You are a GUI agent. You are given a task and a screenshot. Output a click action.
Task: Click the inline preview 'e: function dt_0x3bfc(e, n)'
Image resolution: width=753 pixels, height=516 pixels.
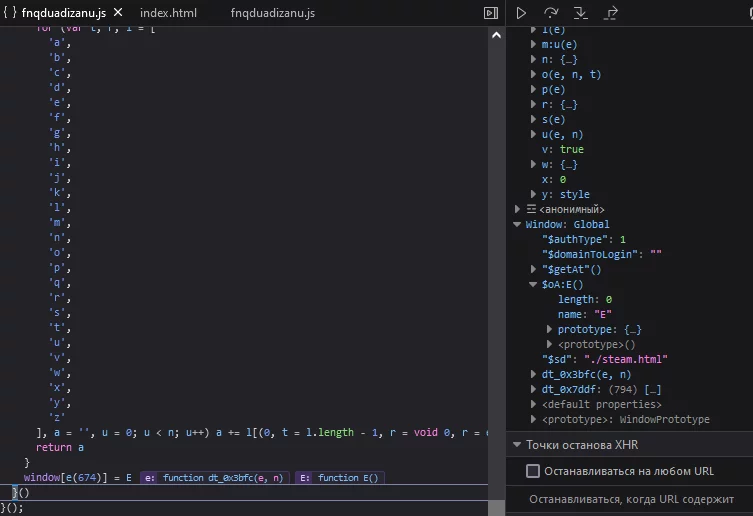[213, 478]
